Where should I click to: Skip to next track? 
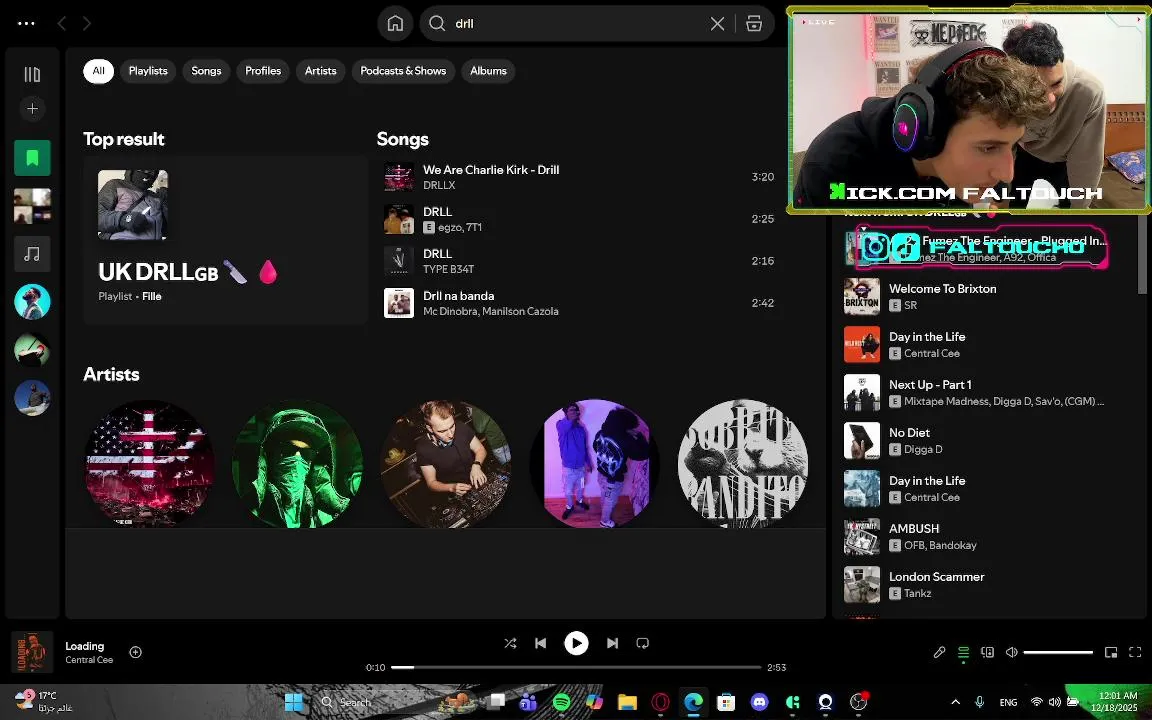(x=612, y=643)
